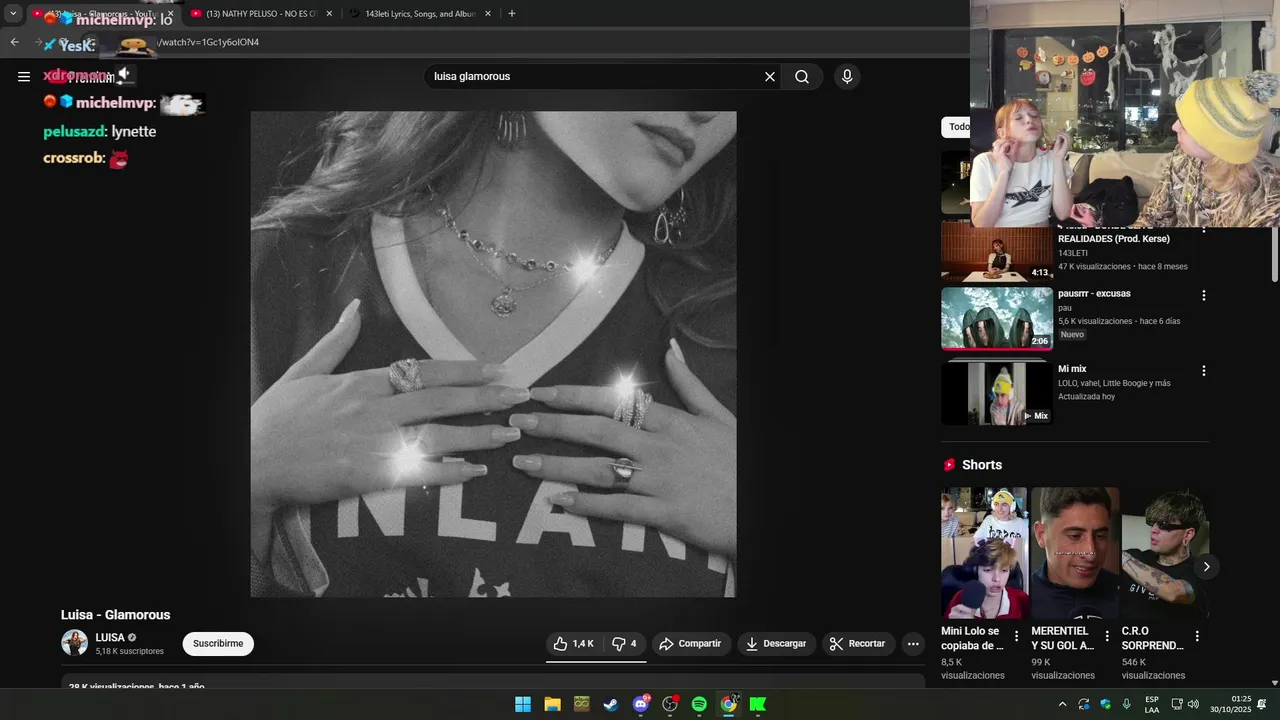This screenshot has width=1280, height=720.
Task: Click the 5,18 K suscriptores text
Action: [130, 651]
